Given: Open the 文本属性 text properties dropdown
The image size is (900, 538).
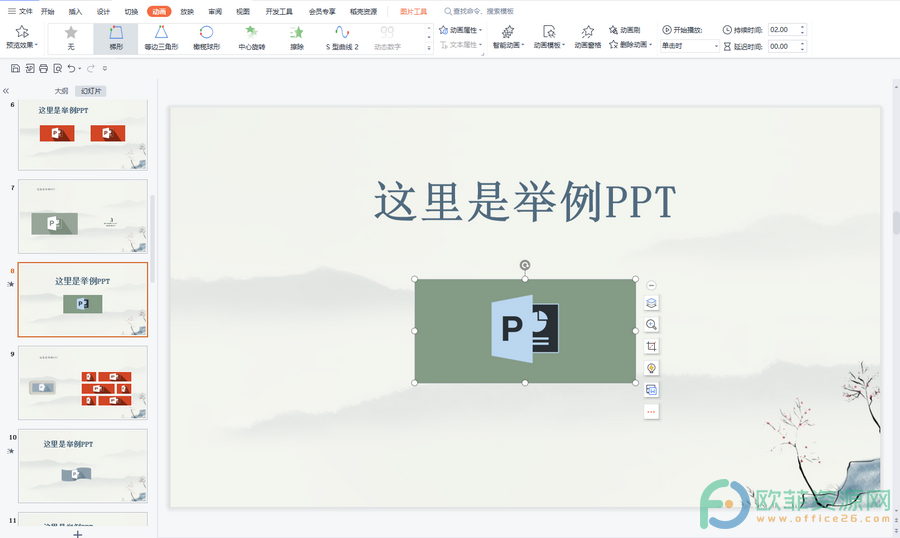Looking at the screenshot, I should [460, 45].
